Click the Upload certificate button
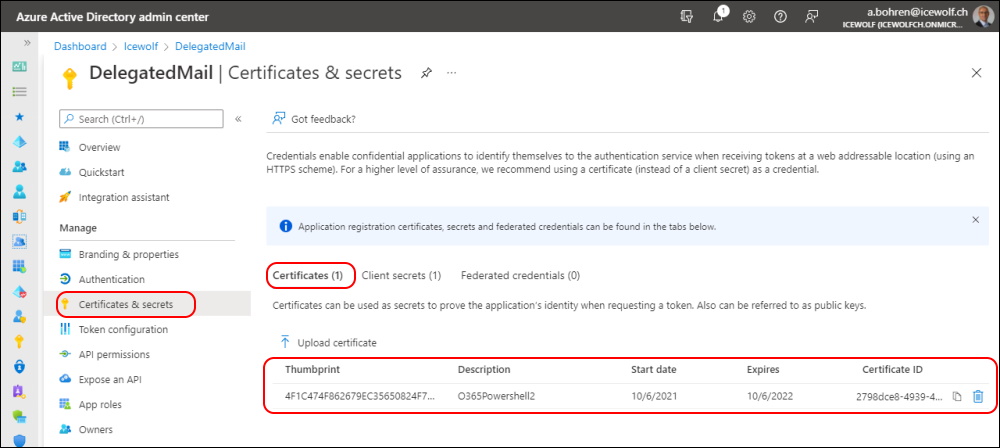The image size is (1000, 448). pos(328,343)
